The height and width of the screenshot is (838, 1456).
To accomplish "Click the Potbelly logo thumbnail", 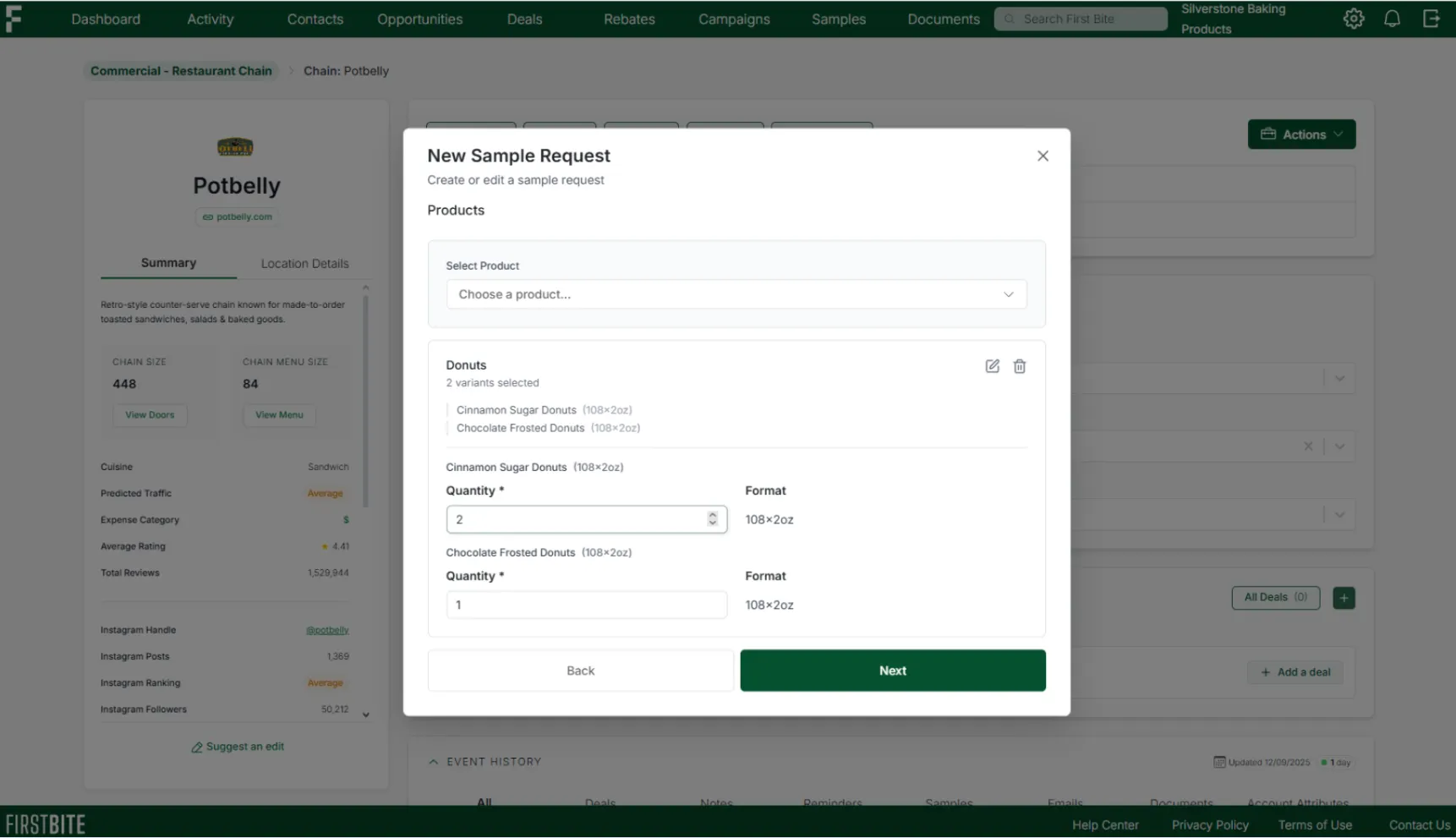I will point(235,147).
